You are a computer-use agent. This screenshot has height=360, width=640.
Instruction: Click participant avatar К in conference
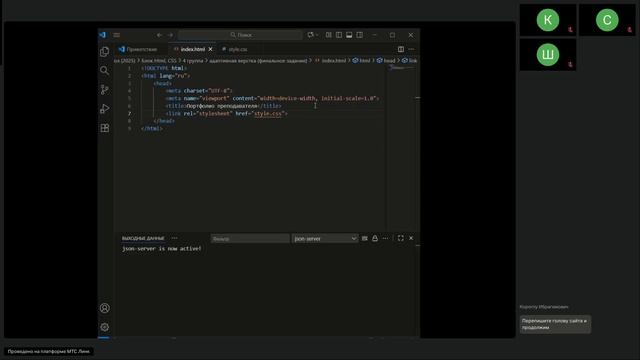[548, 20]
